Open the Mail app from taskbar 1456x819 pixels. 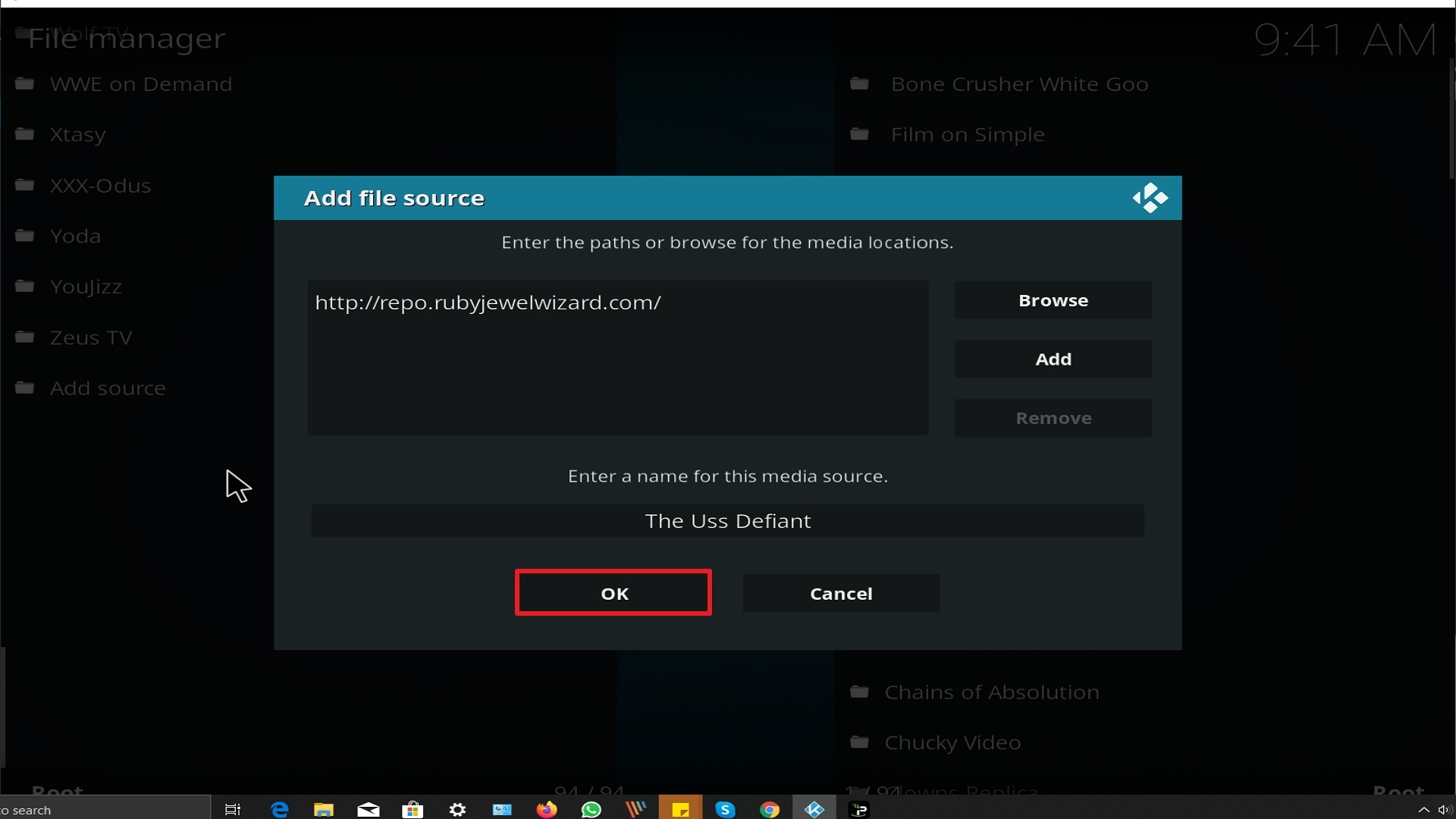[369, 809]
